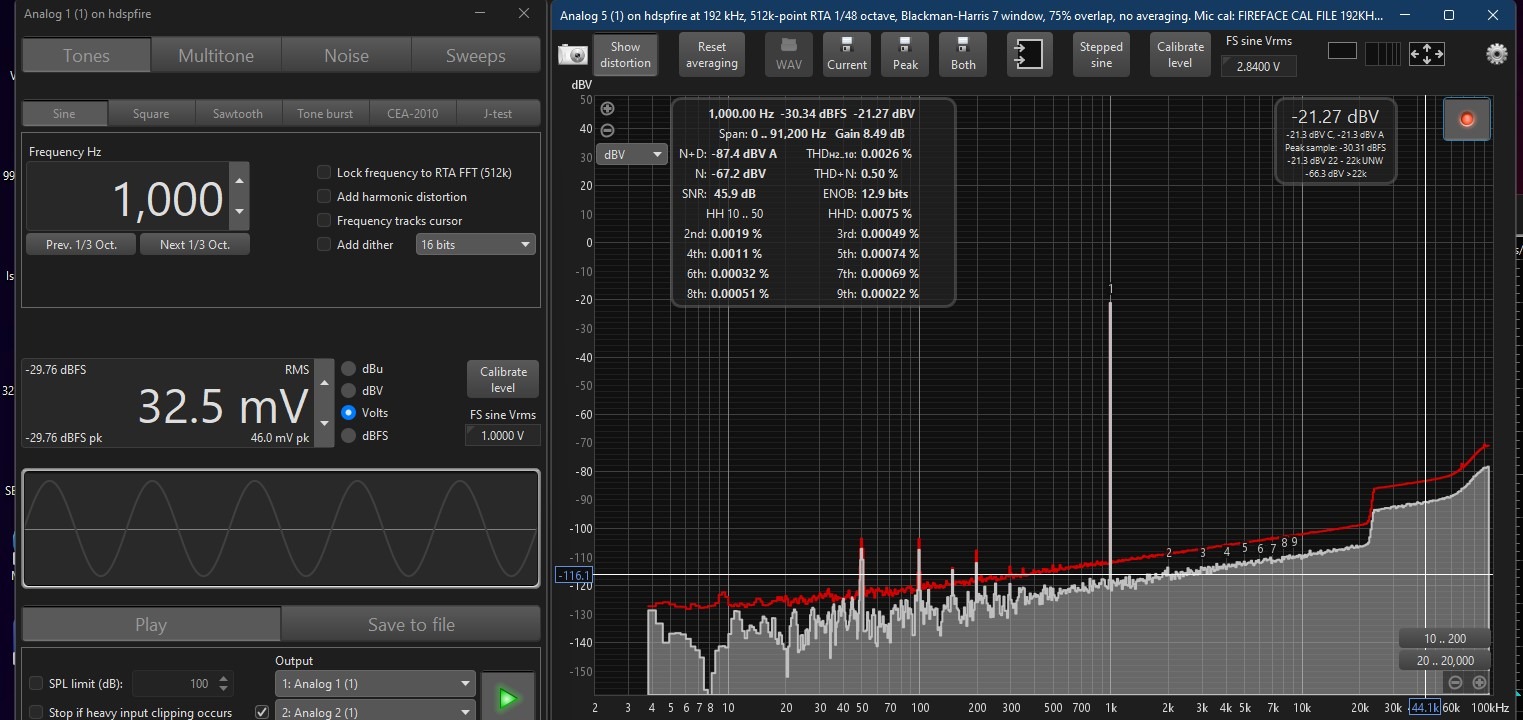Set graph range to 20 .. 20,000

pos(1445,660)
